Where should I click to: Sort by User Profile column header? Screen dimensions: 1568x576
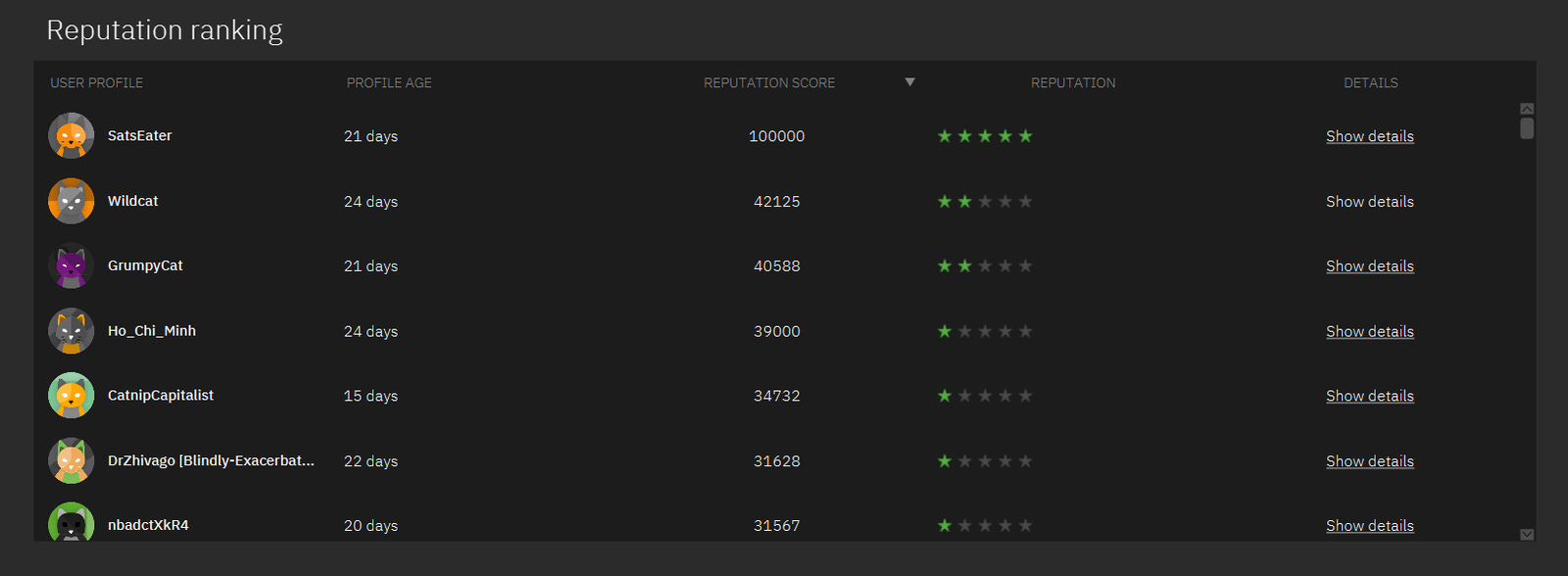(x=96, y=83)
